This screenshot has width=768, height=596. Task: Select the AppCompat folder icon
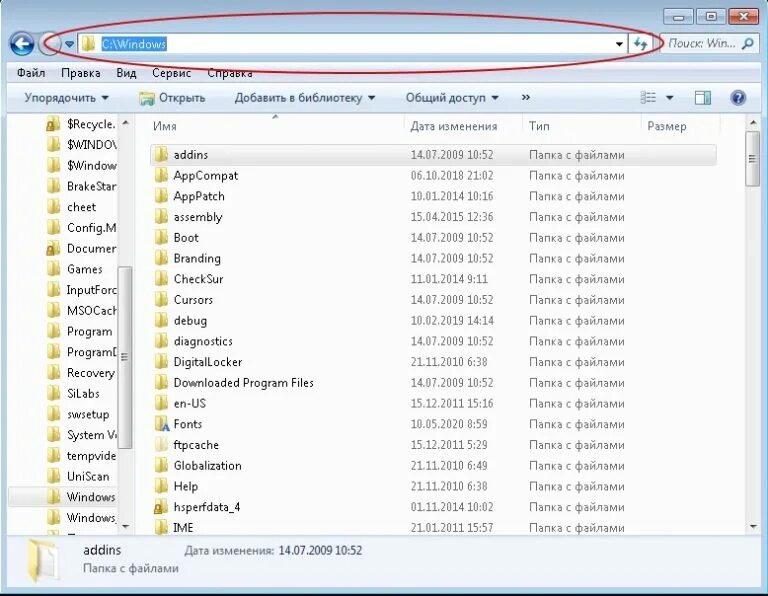[161, 175]
